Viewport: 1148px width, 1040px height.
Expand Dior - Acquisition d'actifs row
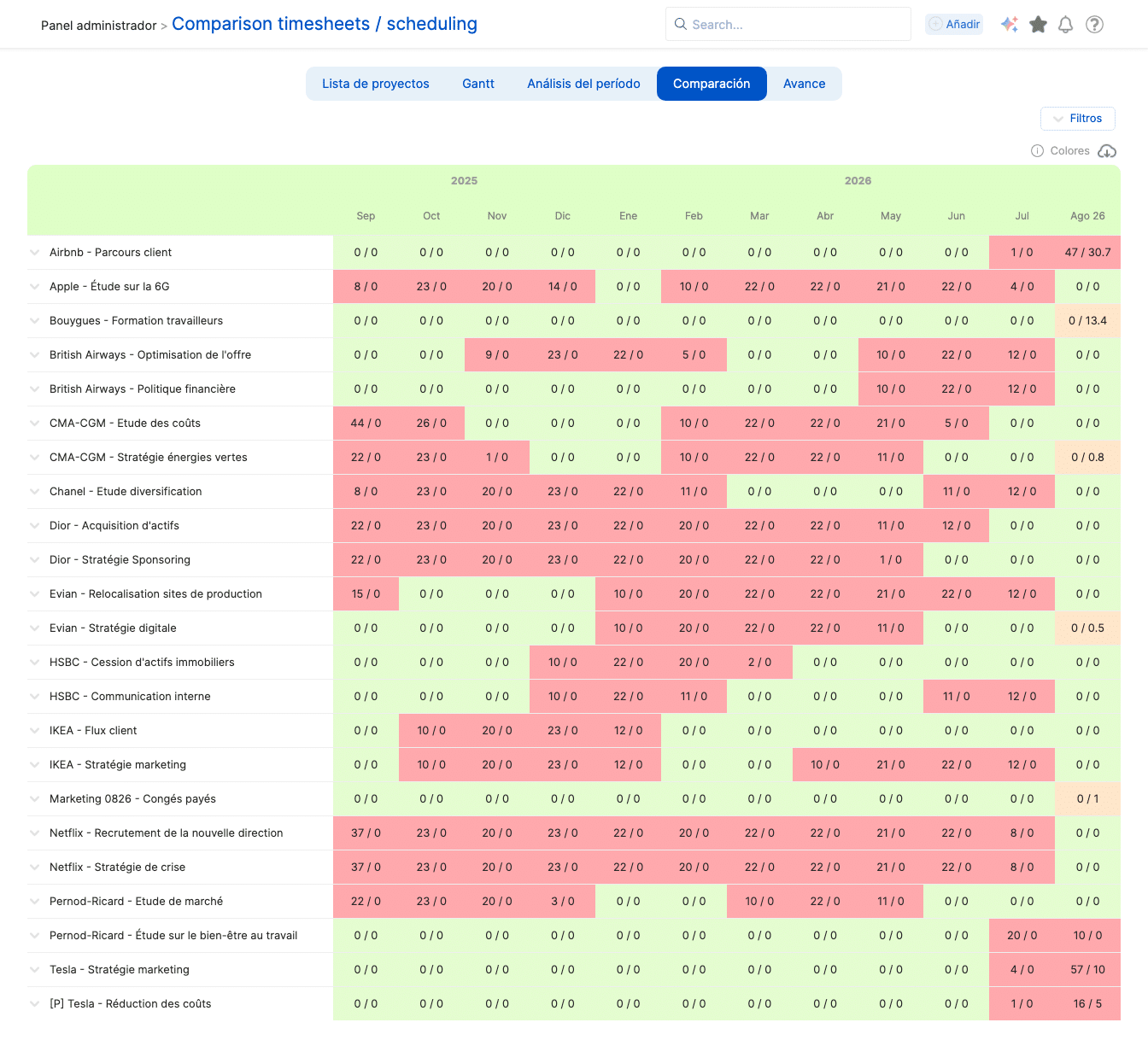point(35,526)
